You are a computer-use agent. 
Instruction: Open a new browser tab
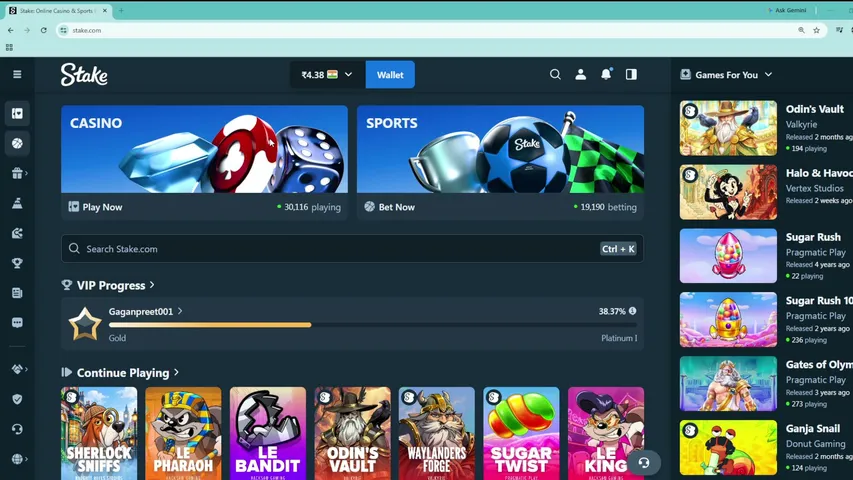[x=121, y=10]
